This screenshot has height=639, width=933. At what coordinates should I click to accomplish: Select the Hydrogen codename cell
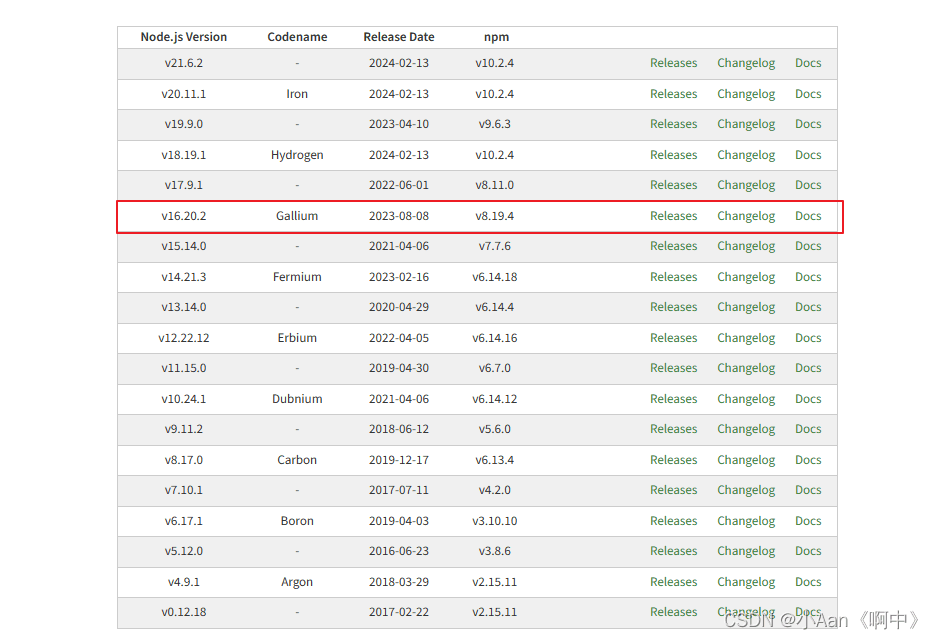[296, 155]
